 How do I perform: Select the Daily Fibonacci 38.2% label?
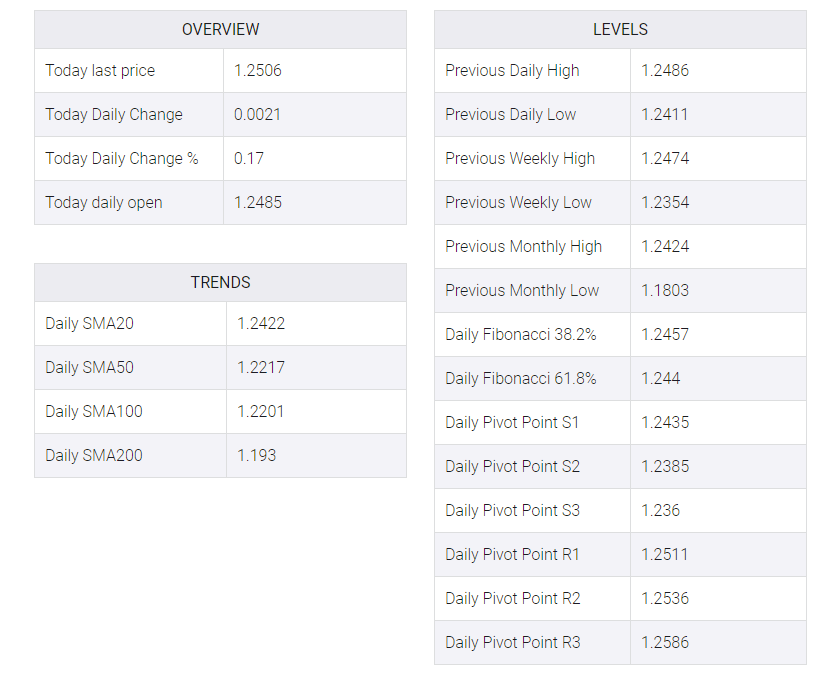[520, 334]
